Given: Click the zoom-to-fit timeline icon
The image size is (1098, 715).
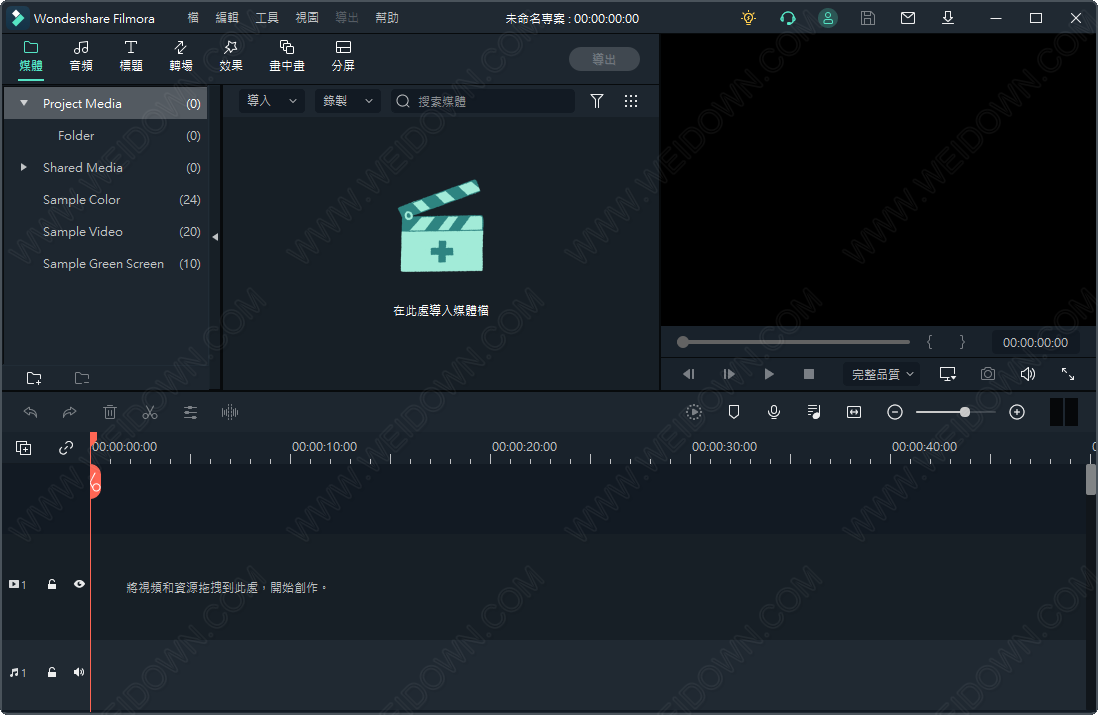Looking at the screenshot, I should (853, 412).
